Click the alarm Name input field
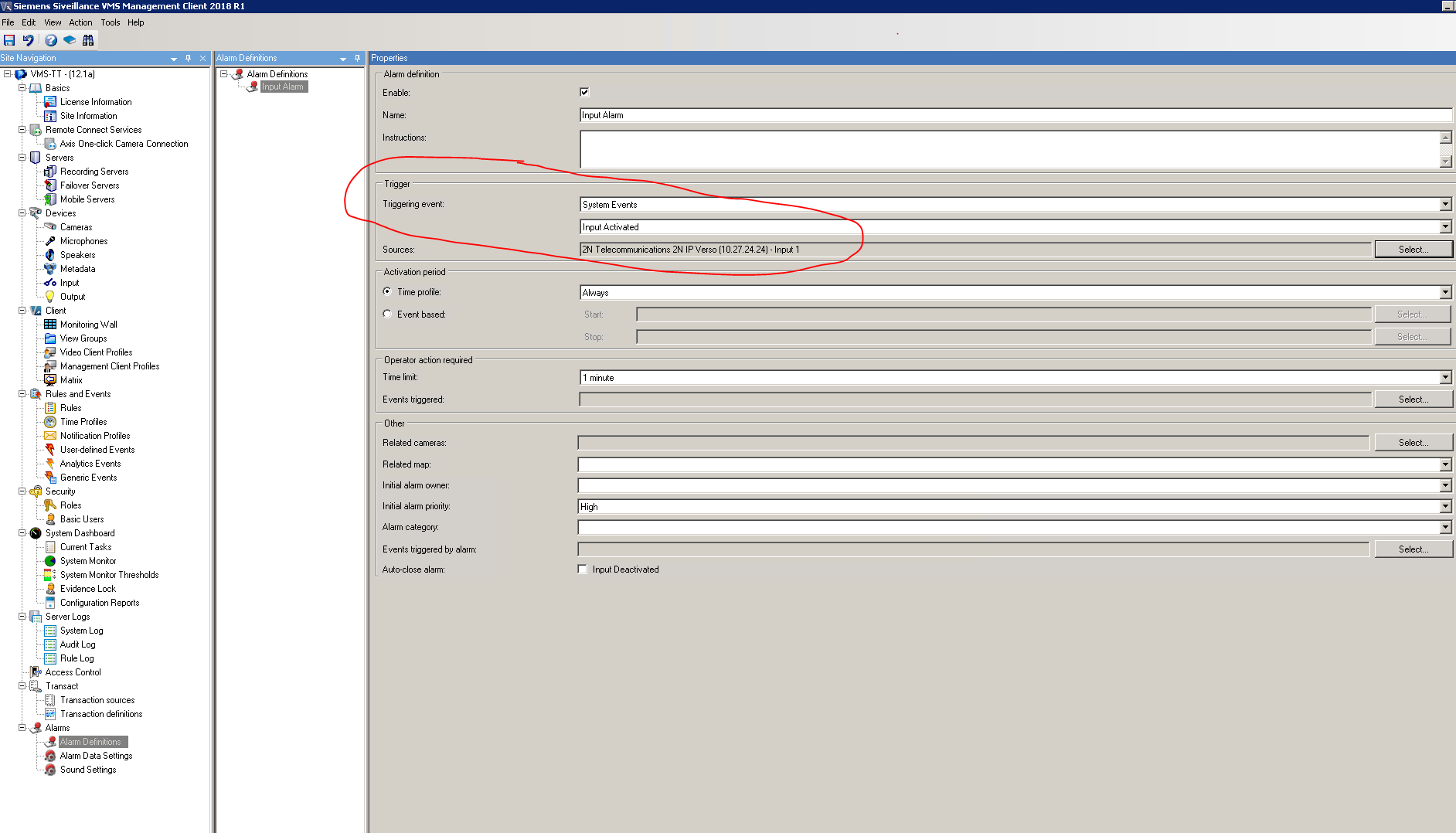 coord(1014,115)
